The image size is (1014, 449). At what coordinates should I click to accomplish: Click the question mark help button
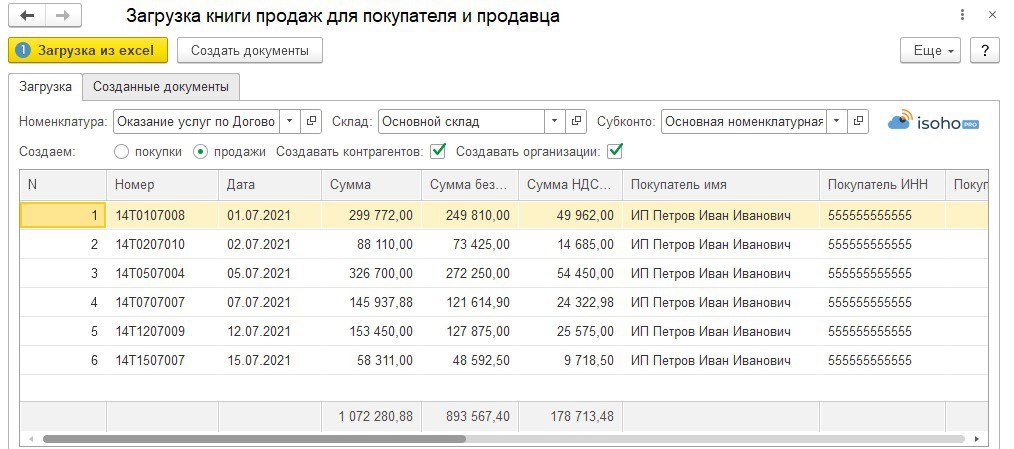click(x=984, y=50)
